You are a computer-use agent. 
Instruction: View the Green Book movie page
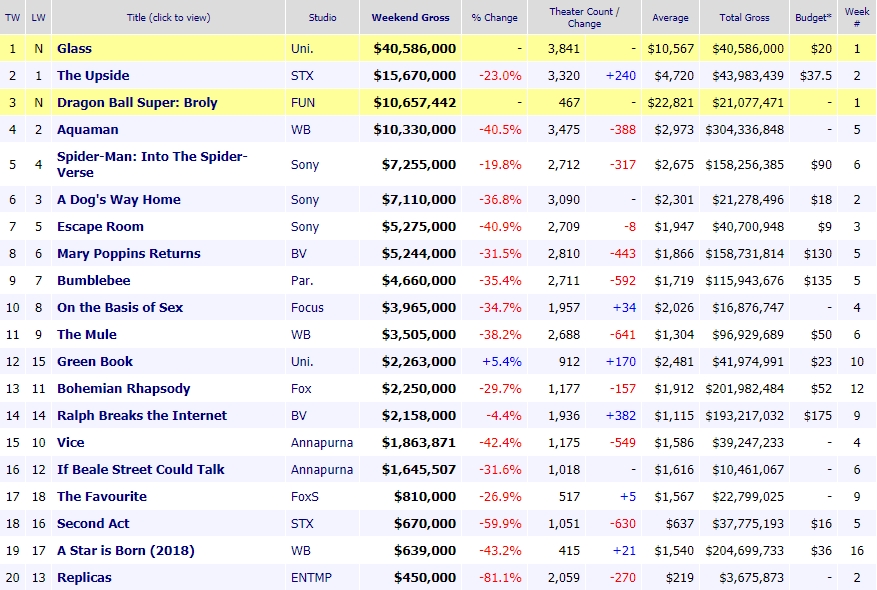click(x=95, y=361)
